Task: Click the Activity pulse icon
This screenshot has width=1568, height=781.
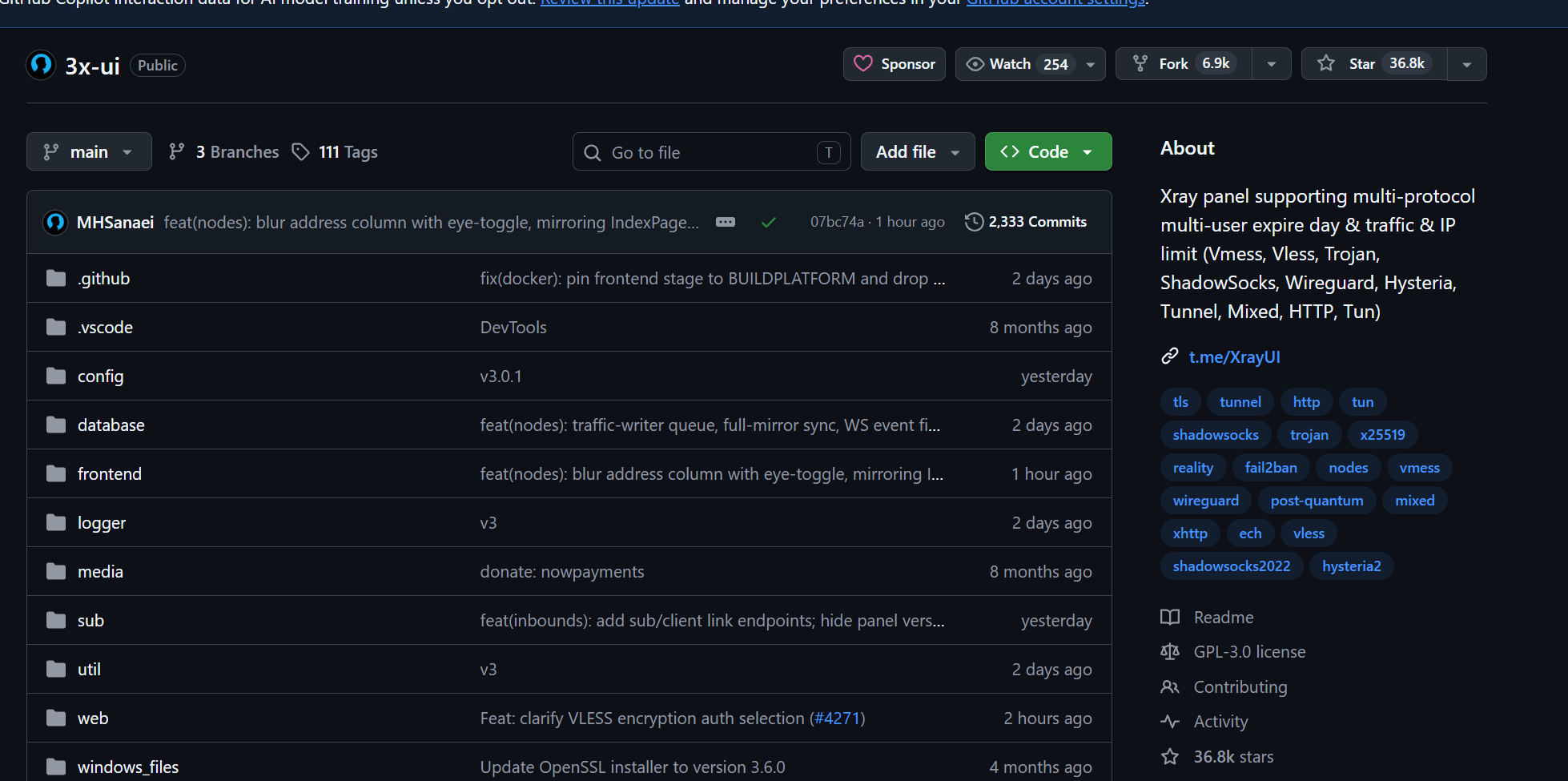Action: 1170,722
